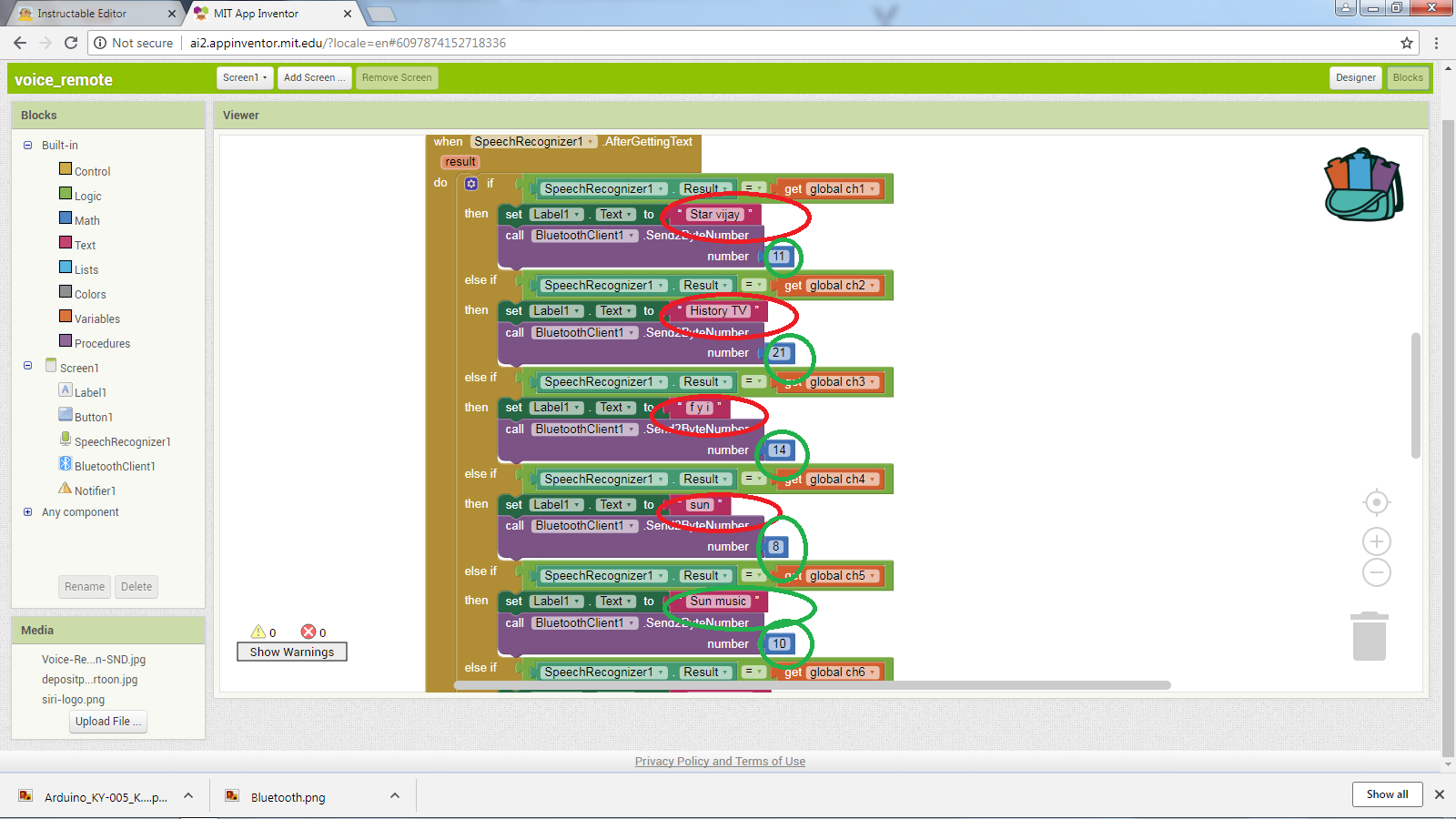1456x819 pixels.
Task: Click the Control blocks color icon
Action: (x=66, y=168)
